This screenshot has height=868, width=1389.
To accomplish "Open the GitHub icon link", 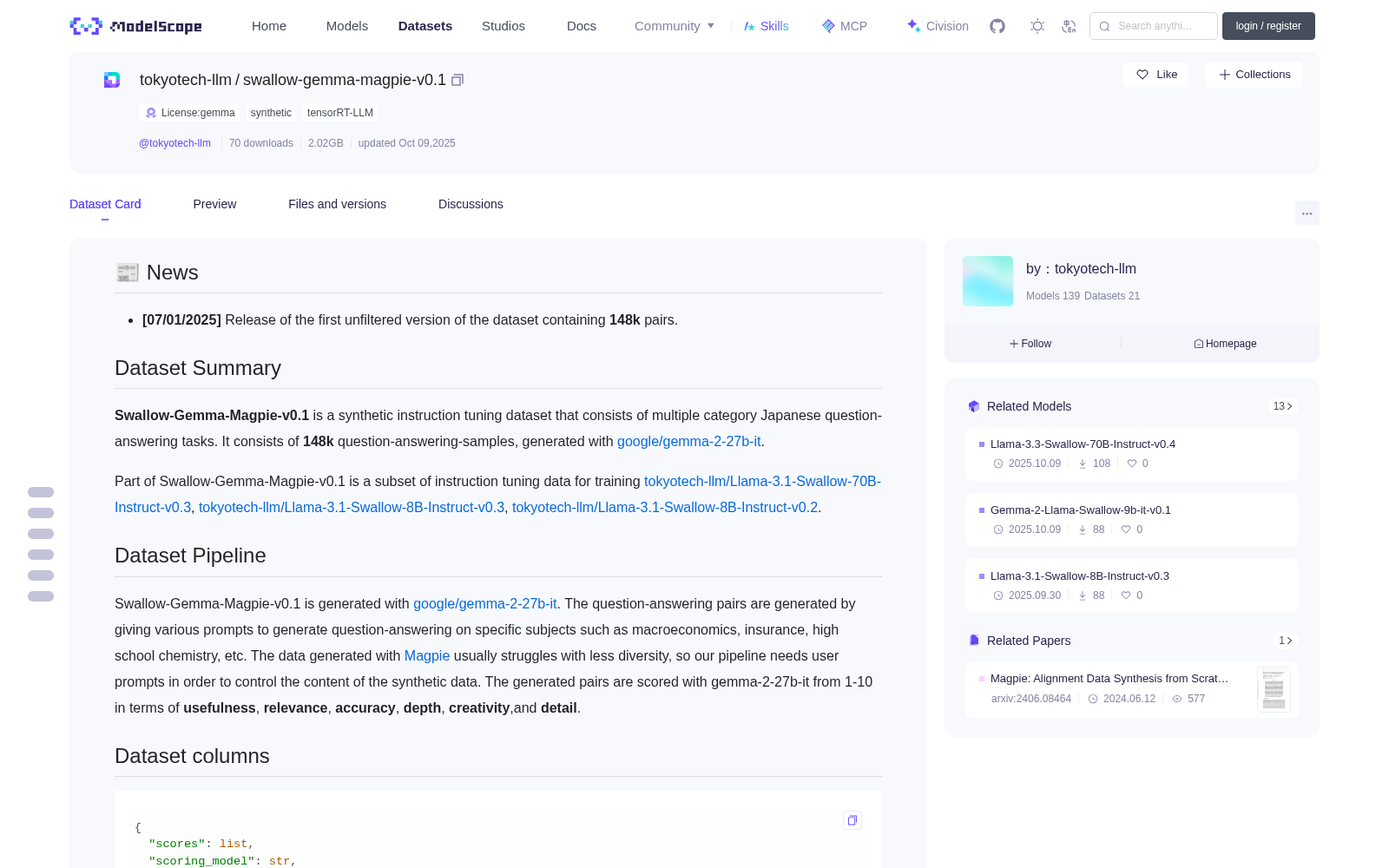I will (997, 26).
